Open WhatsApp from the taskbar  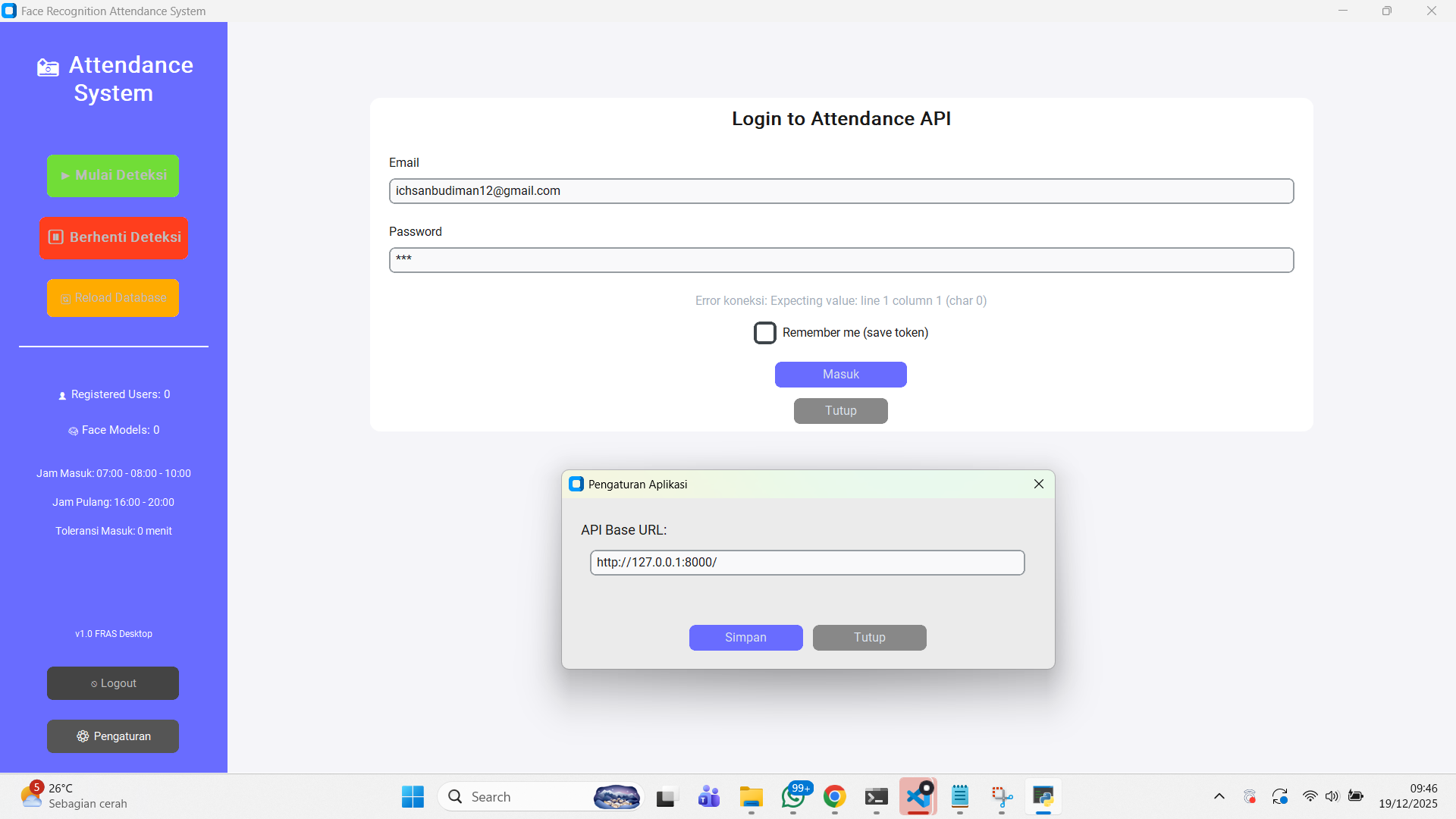pyautogui.click(x=793, y=797)
